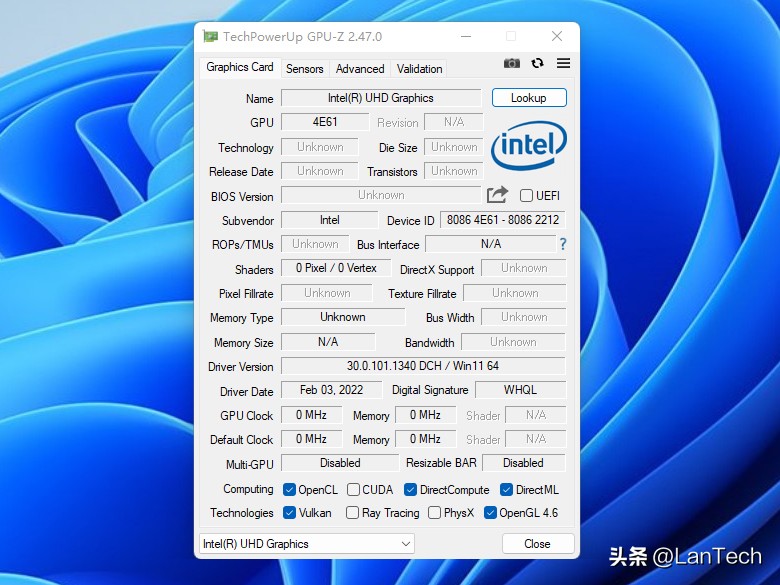Click the Driver Version field
This screenshot has width=780, height=585.
[x=423, y=367]
